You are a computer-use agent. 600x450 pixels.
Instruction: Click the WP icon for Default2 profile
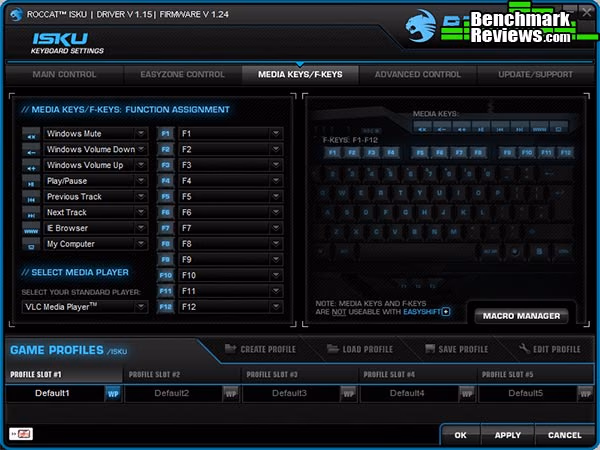(231, 394)
